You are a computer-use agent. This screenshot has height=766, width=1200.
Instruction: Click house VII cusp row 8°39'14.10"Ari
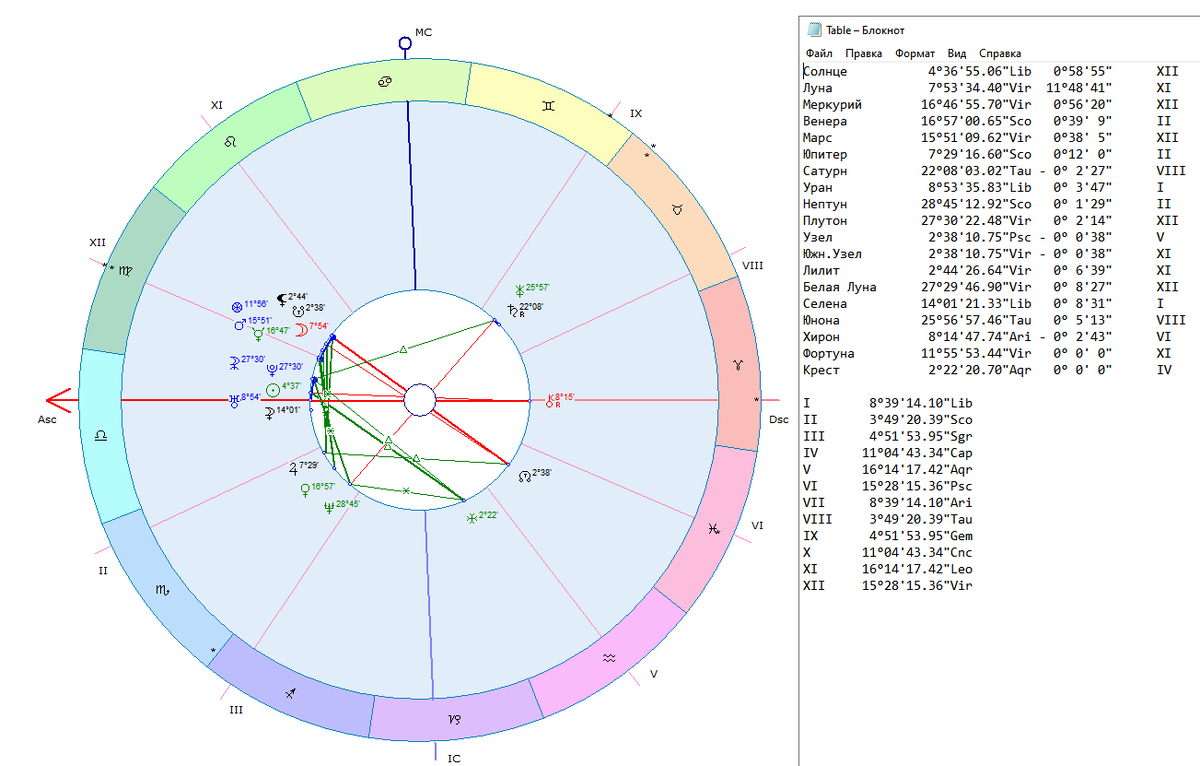point(887,502)
